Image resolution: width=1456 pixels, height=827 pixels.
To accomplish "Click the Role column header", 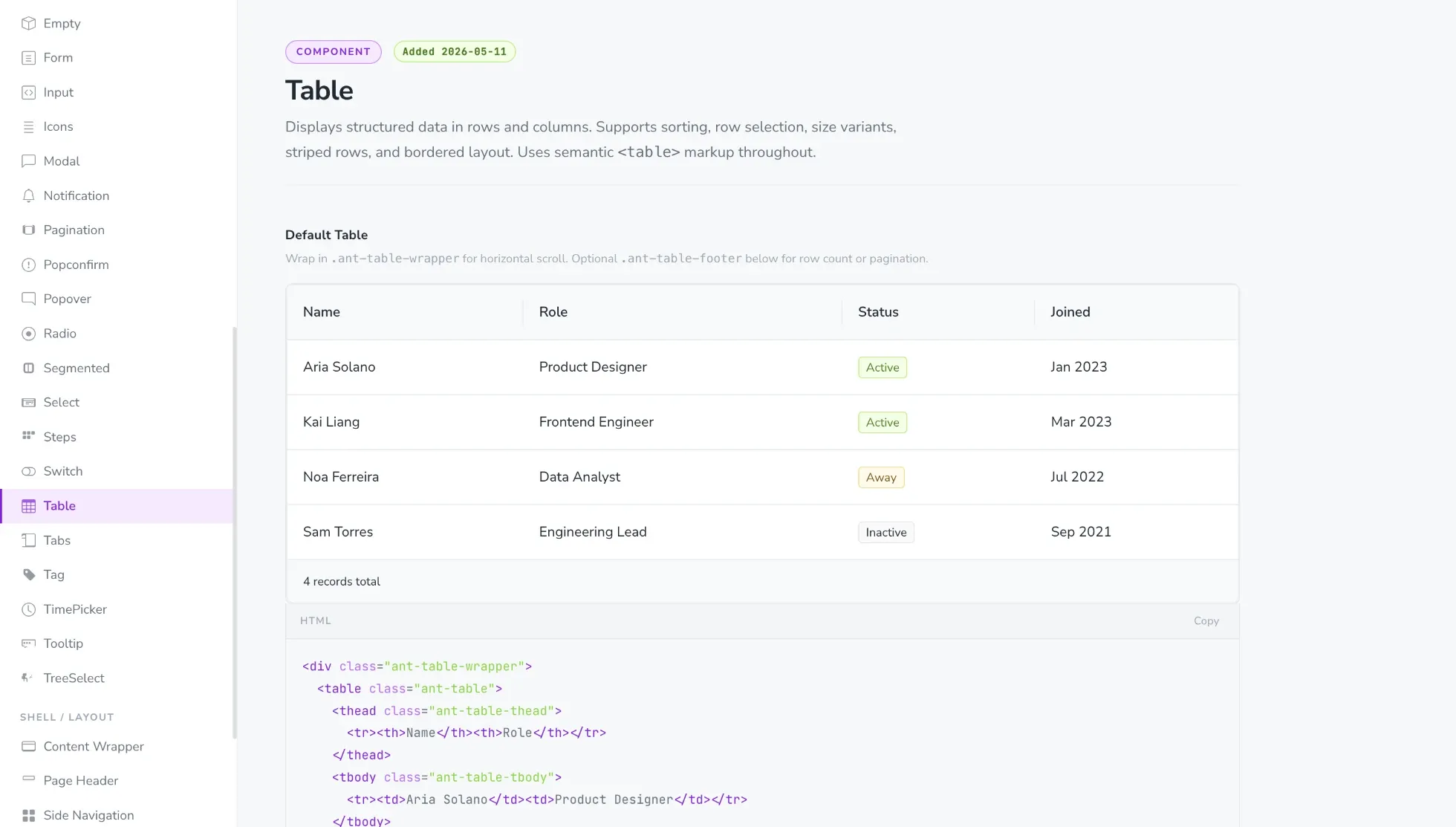I will [x=683, y=312].
